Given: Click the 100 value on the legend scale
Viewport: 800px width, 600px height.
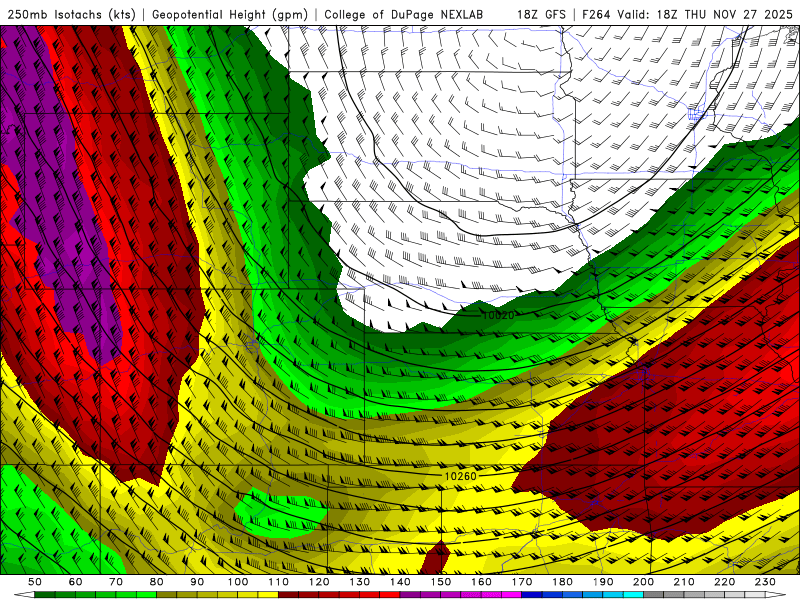Looking at the screenshot, I should coord(238,582).
